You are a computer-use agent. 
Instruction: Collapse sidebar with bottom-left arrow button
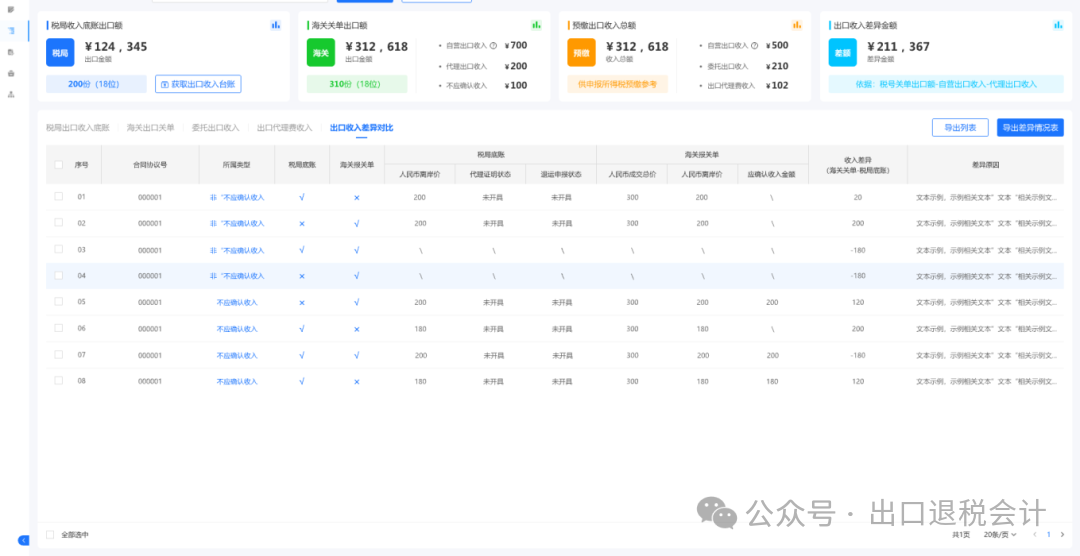[x=24, y=540]
